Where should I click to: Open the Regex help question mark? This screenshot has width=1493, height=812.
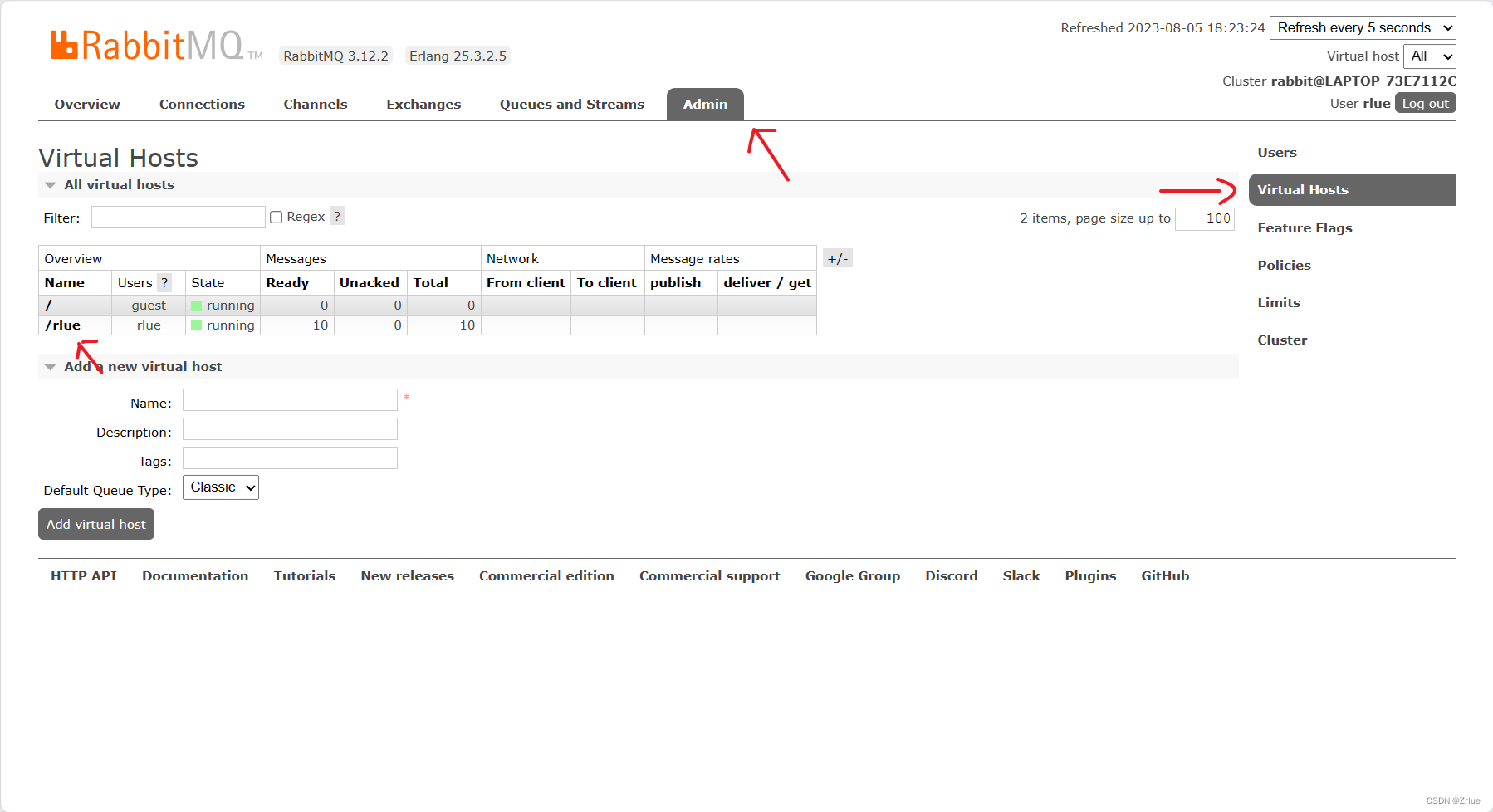click(337, 216)
